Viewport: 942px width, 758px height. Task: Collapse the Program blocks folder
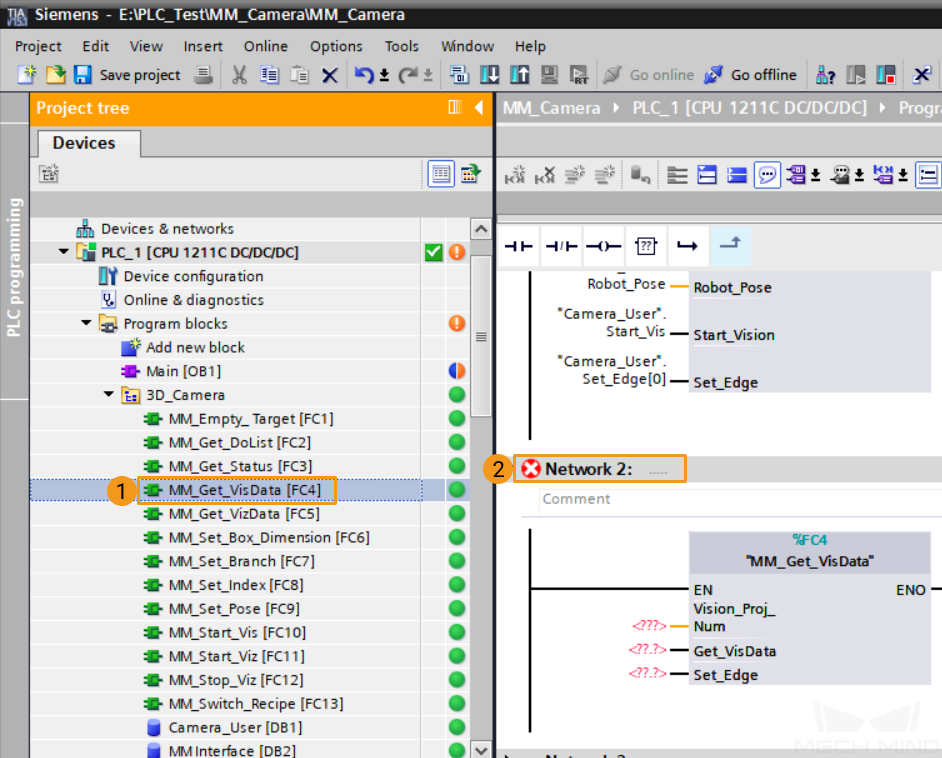86,323
